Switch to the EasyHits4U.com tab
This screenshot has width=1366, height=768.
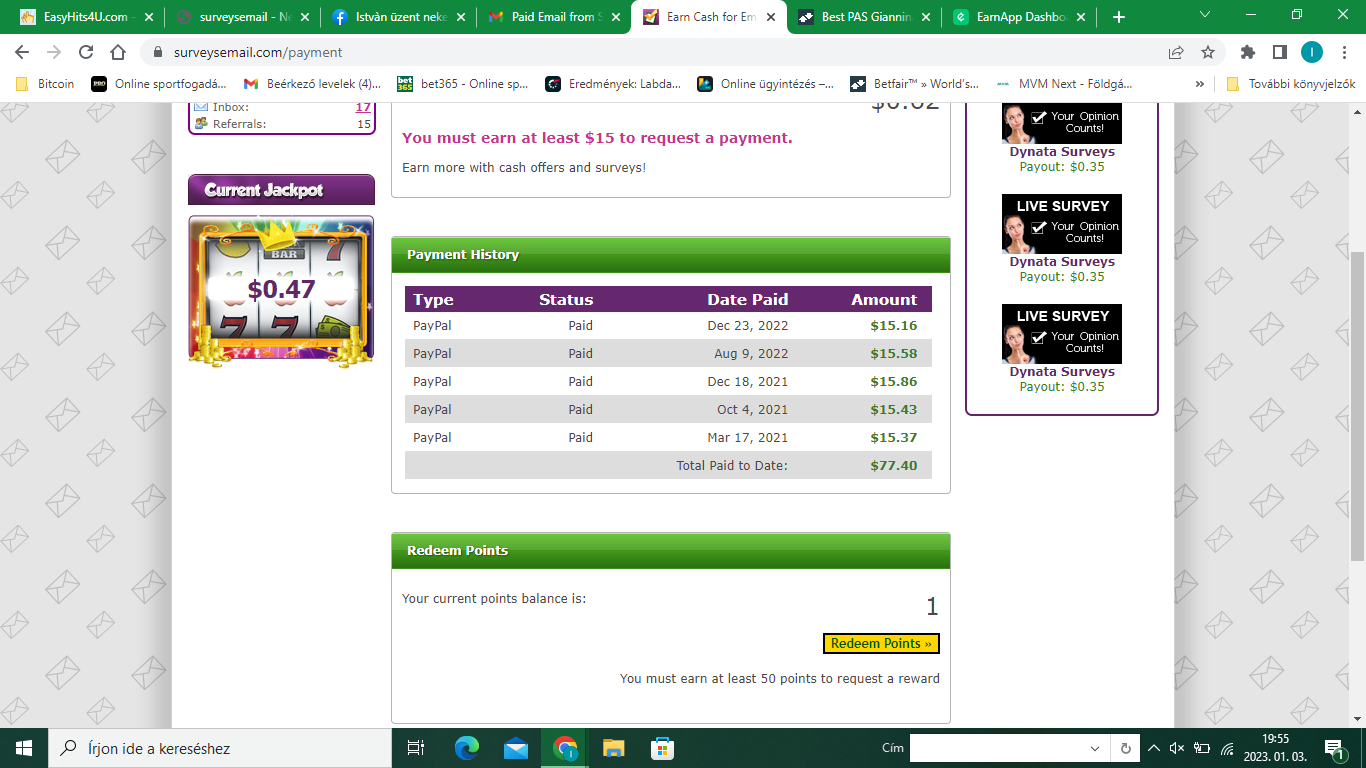point(84,17)
